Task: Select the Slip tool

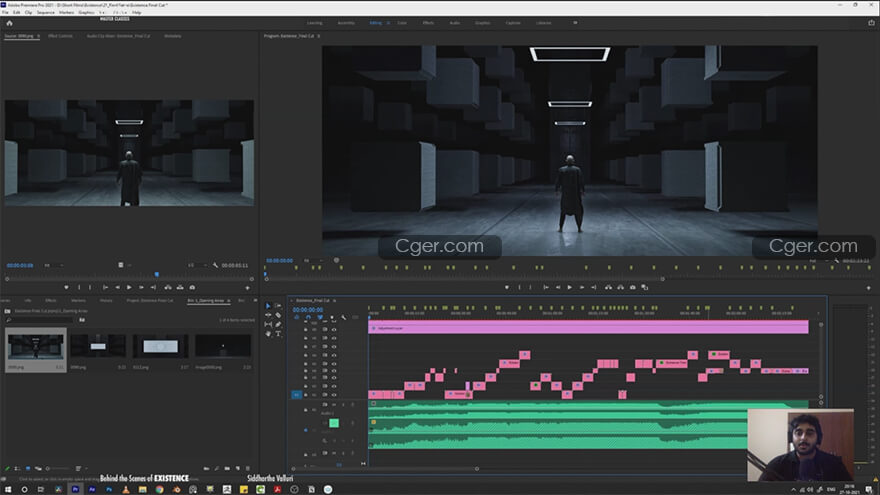Action: (x=268, y=324)
